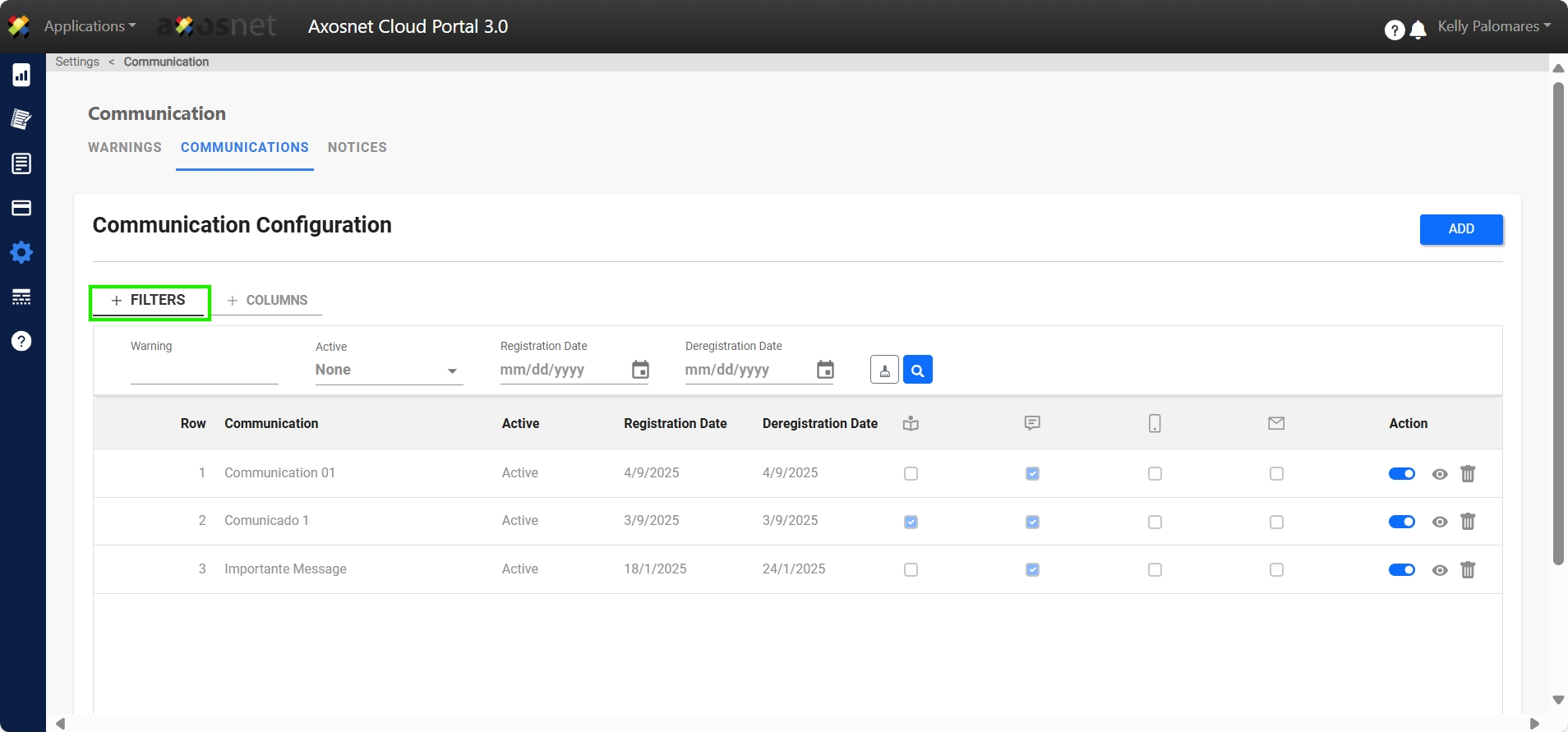1568x732 pixels.
Task: Open the dashboard chart icon in sidebar
Action: tap(21, 75)
